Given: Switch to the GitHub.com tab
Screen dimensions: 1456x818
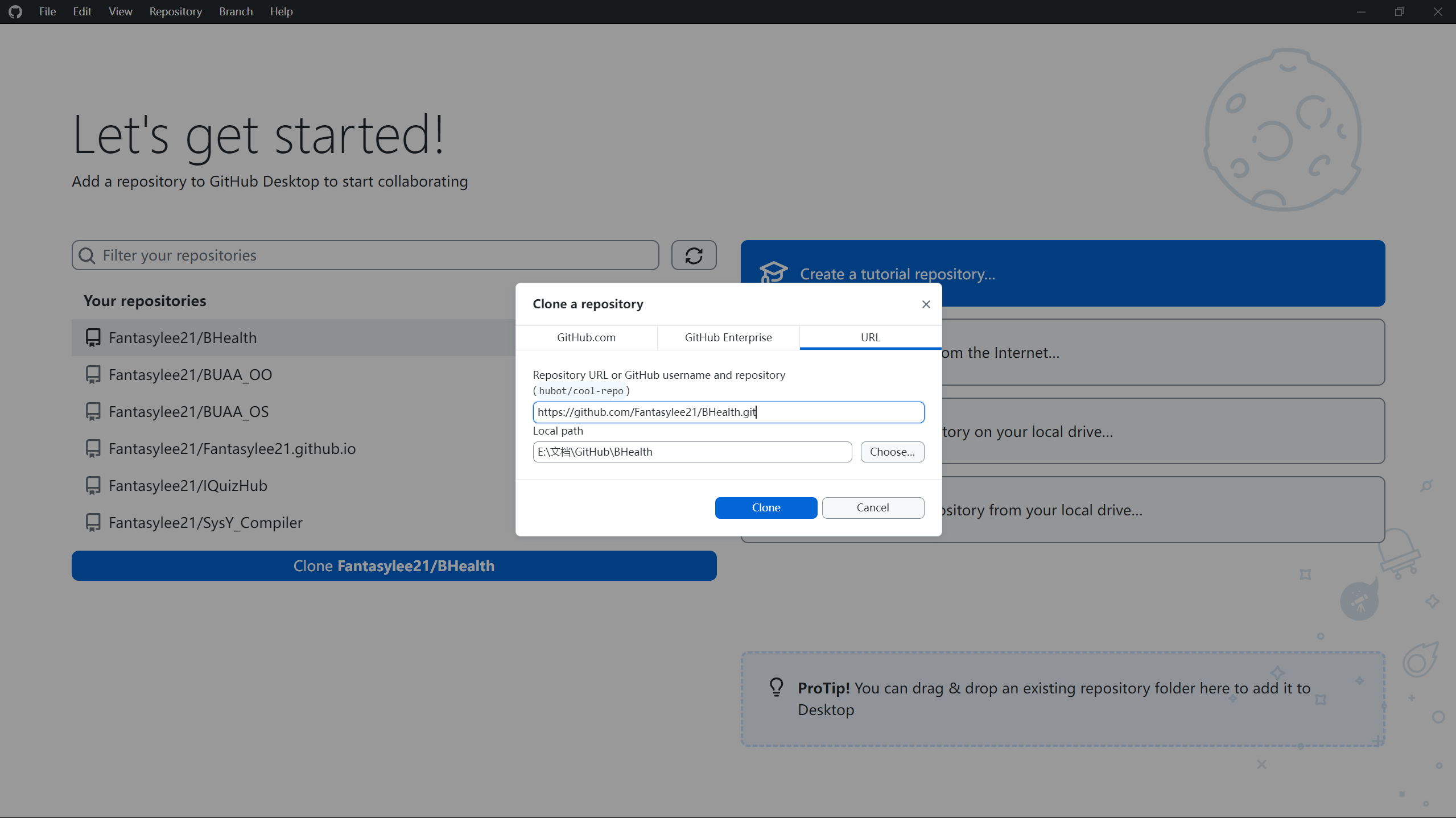Looking at the screenshot, I should pyautogui.click(x=586, y=337).
